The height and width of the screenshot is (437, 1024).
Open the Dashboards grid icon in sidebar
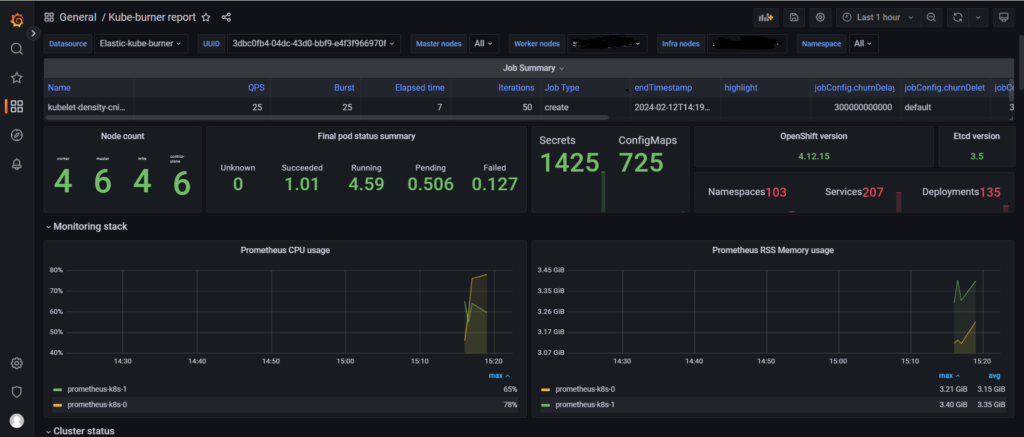[17, 106]
